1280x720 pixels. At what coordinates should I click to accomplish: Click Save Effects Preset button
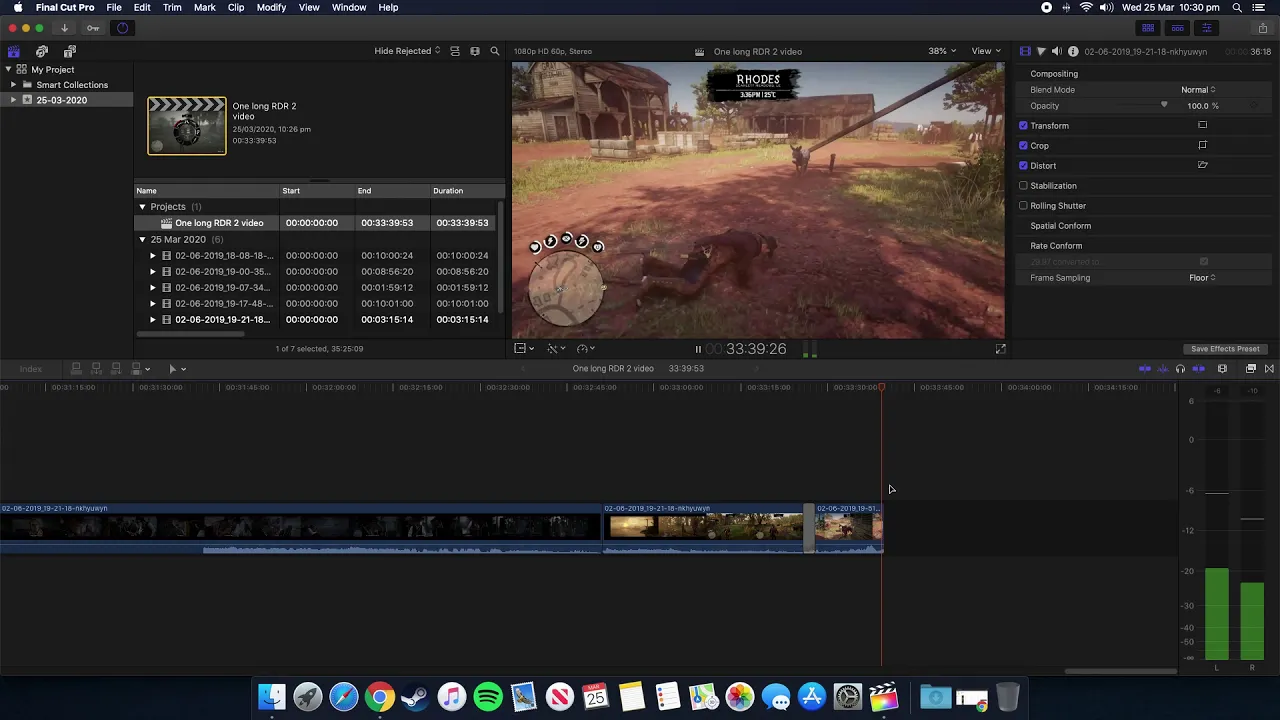coord(1225,349)
